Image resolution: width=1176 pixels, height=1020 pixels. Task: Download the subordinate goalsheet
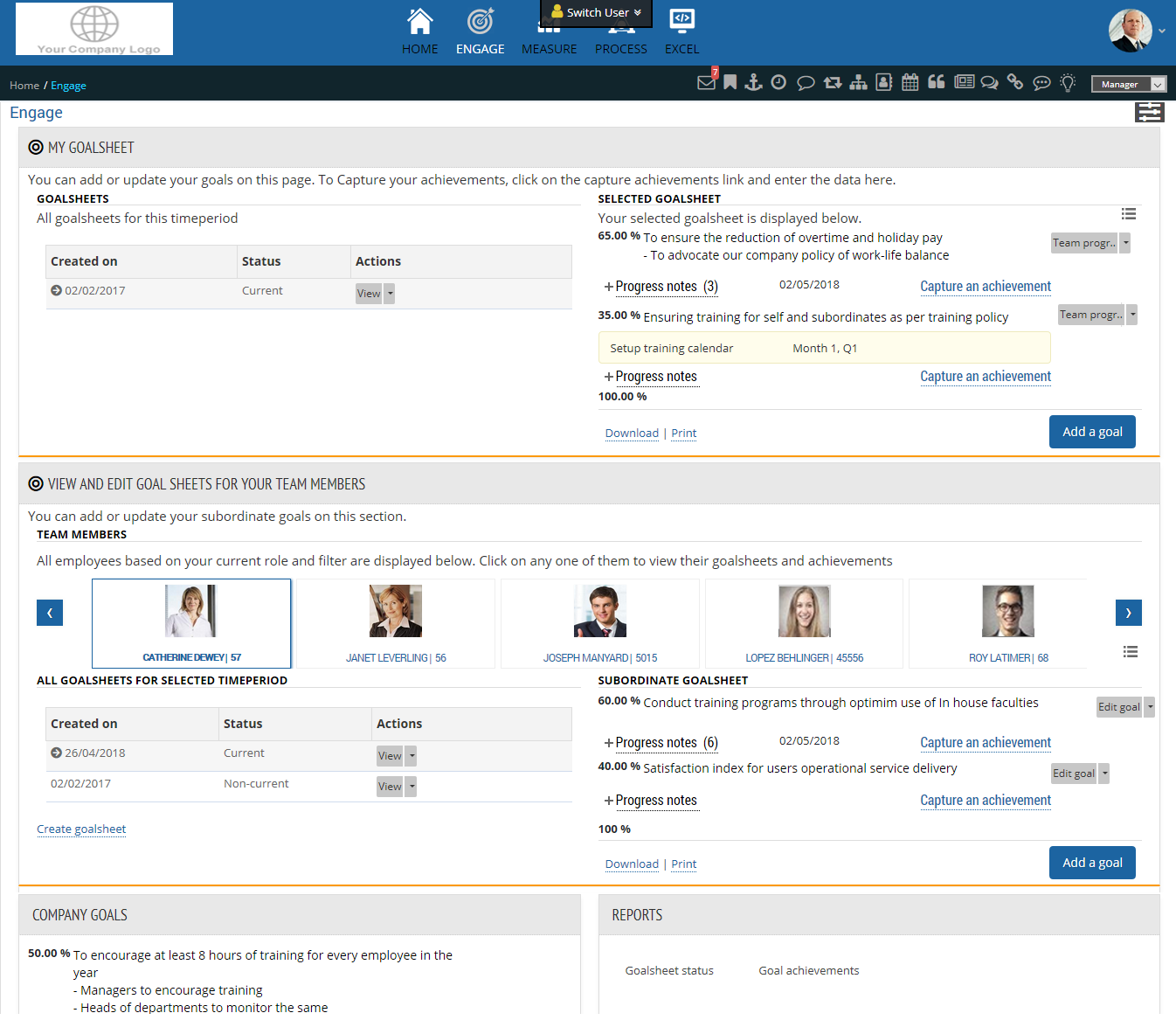point(632,864)
